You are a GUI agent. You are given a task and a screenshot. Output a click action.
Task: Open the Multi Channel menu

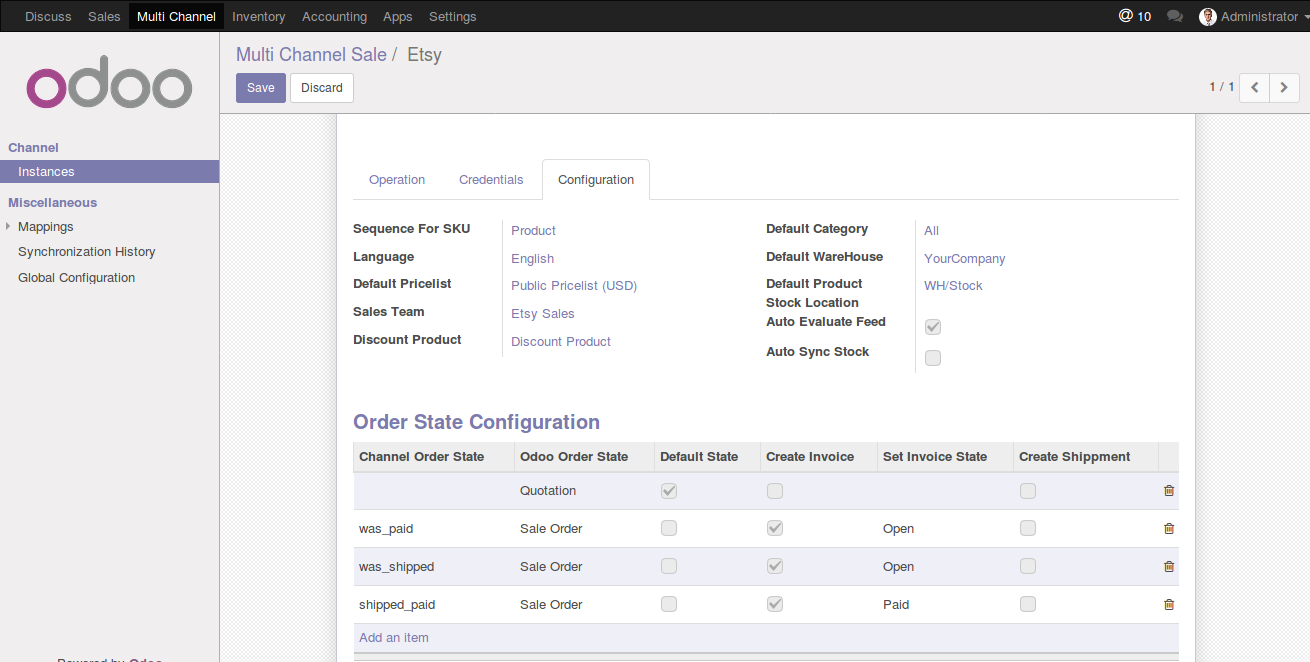tap(176, 16)
